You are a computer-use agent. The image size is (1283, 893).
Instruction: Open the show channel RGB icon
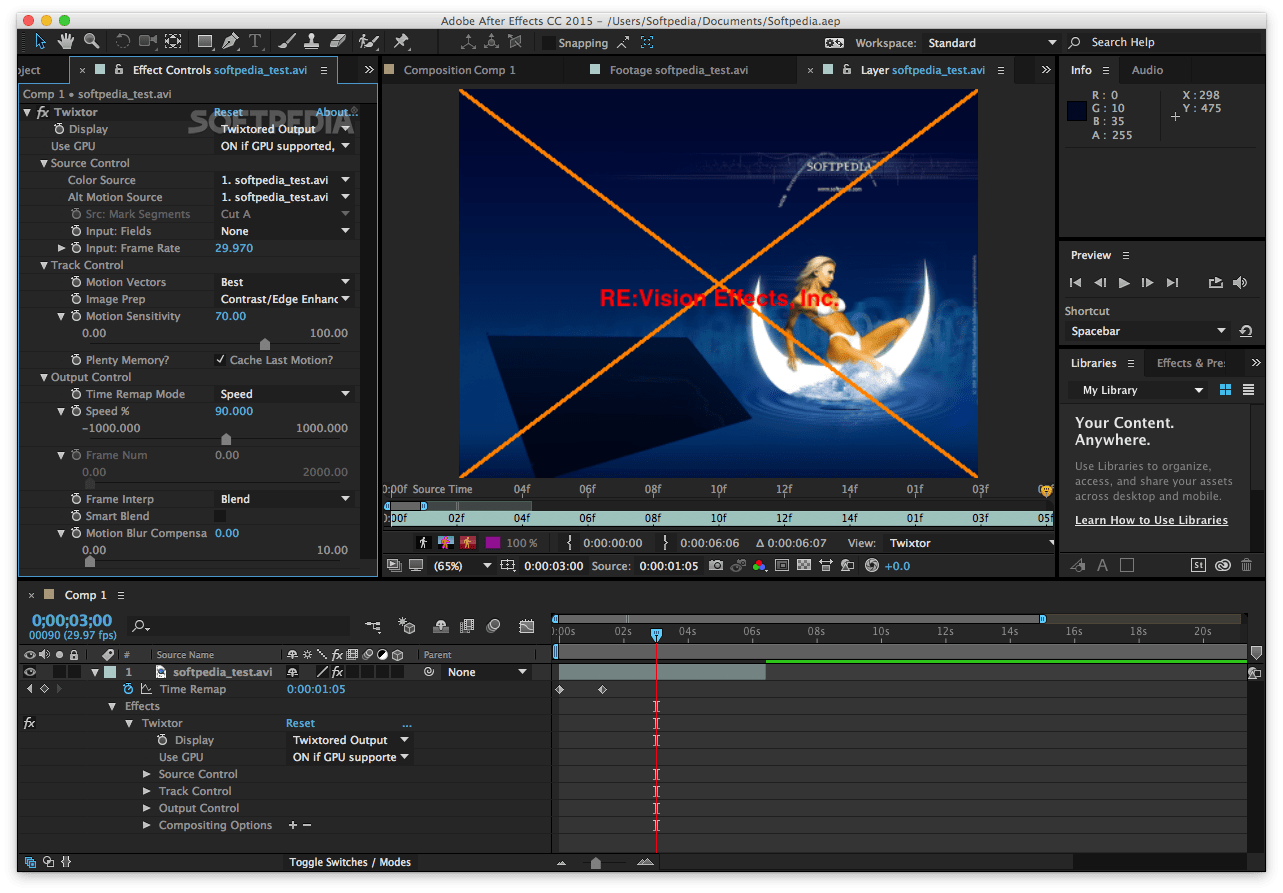[759, 566]
